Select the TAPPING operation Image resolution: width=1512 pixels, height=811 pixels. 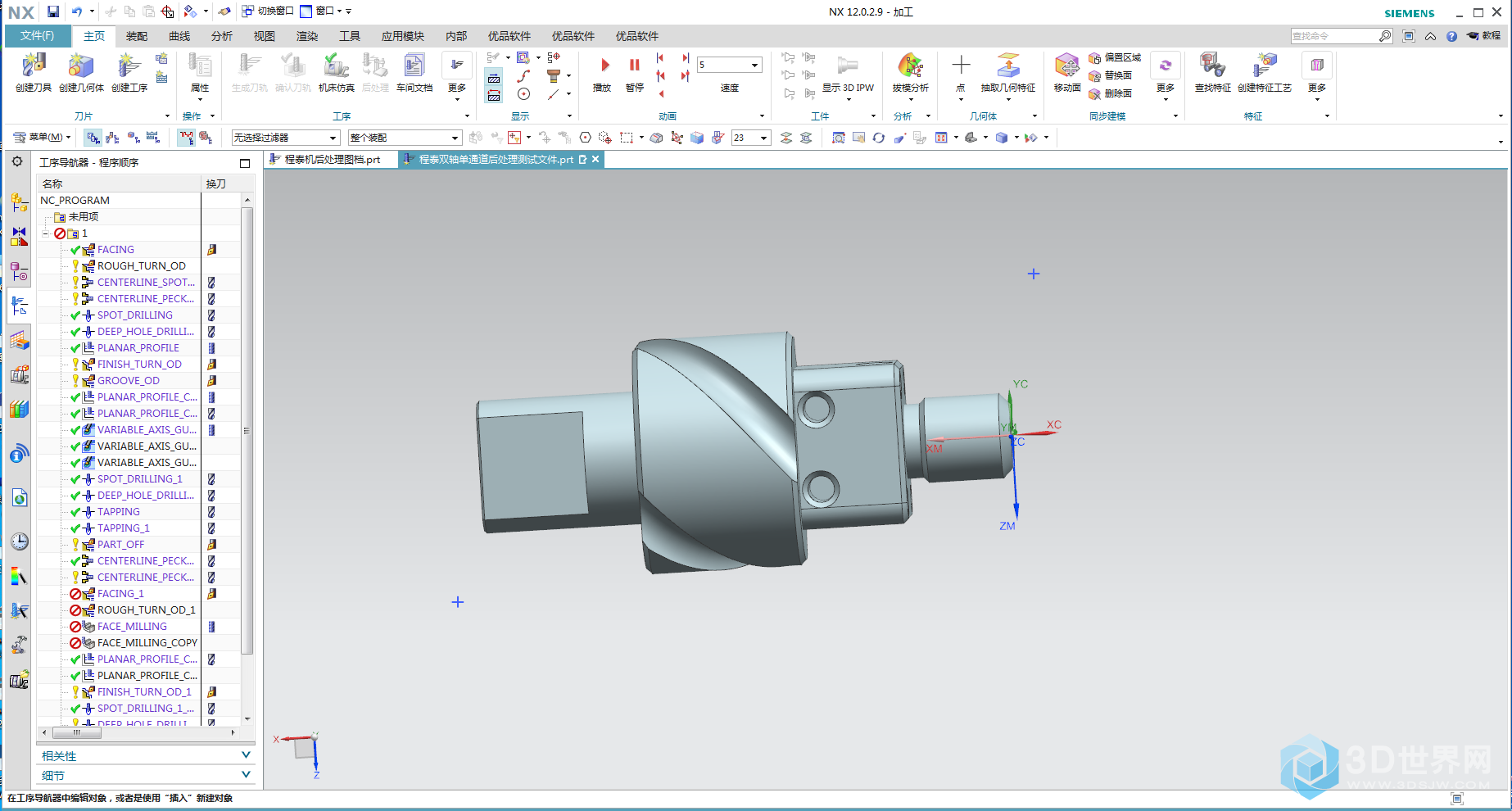tap(119, 512)
